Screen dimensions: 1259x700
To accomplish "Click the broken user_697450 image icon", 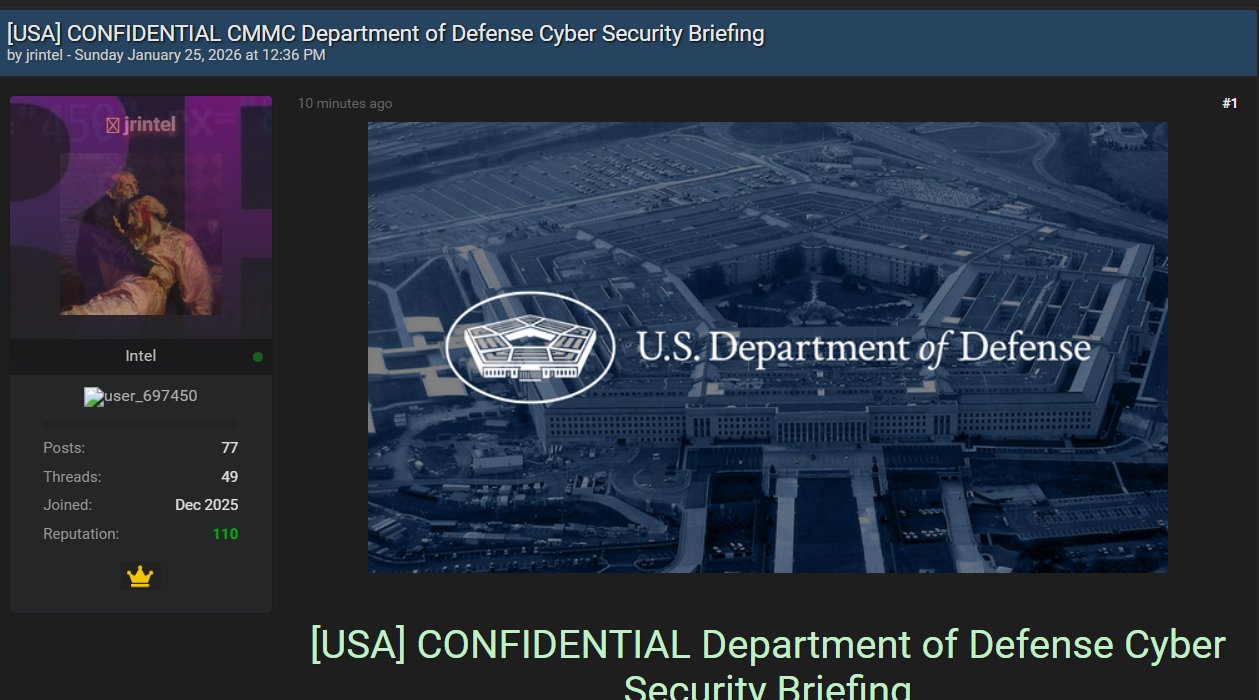I will 91,397.
